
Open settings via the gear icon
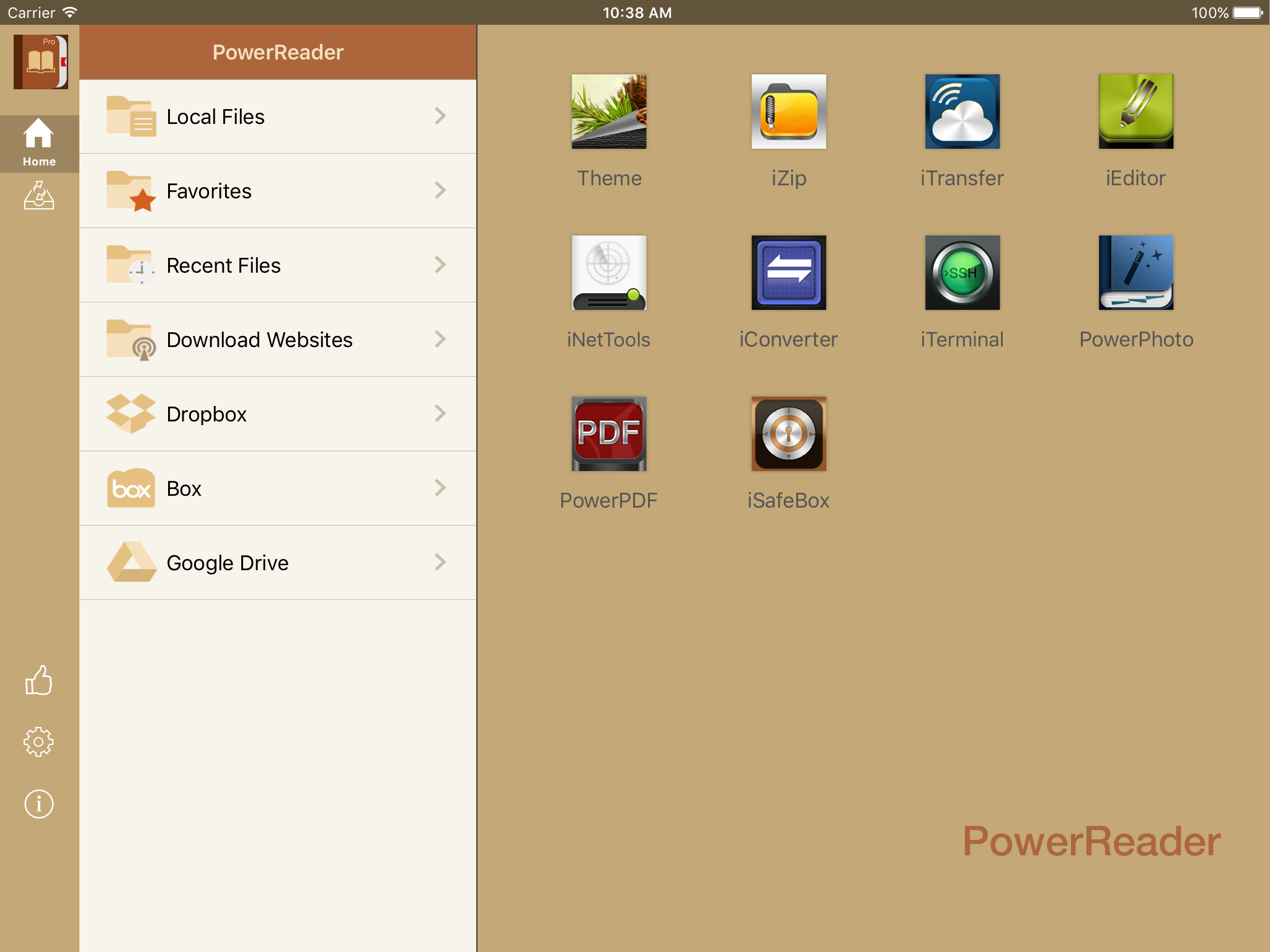39,742
